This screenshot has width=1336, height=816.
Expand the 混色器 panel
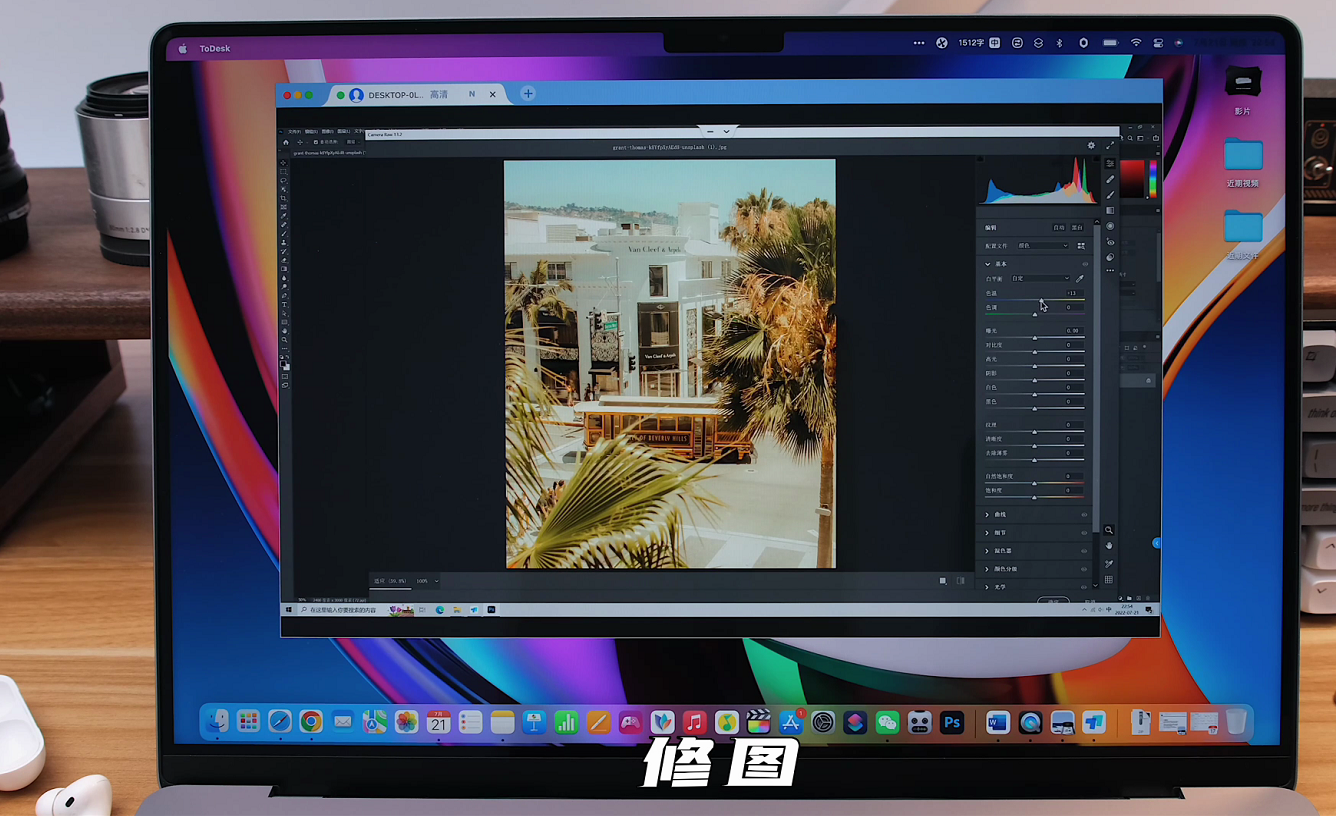988,551
